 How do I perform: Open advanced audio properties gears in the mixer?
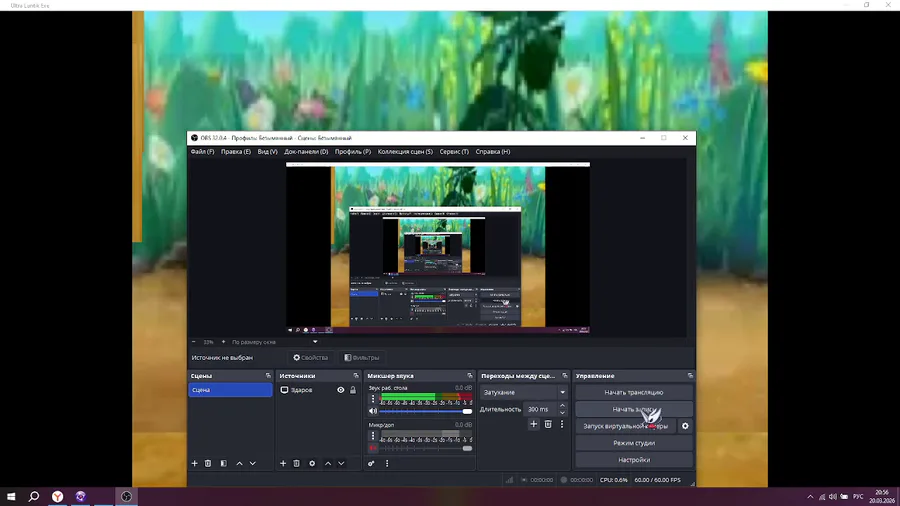coord(371,464)
